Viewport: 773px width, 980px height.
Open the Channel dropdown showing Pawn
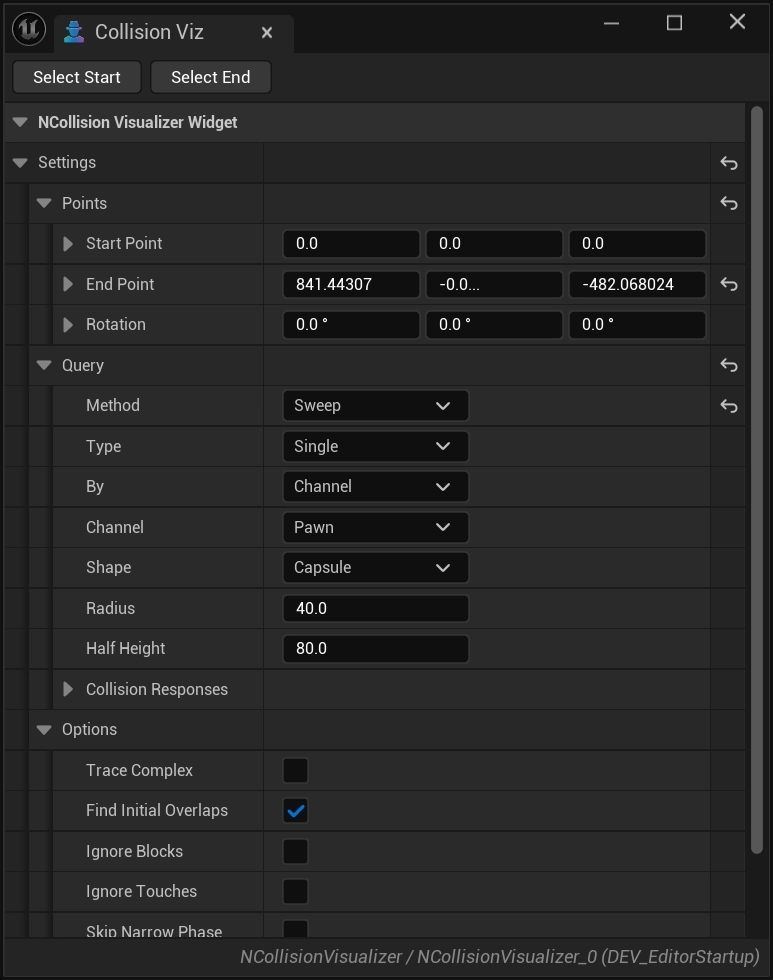point(376,527)
